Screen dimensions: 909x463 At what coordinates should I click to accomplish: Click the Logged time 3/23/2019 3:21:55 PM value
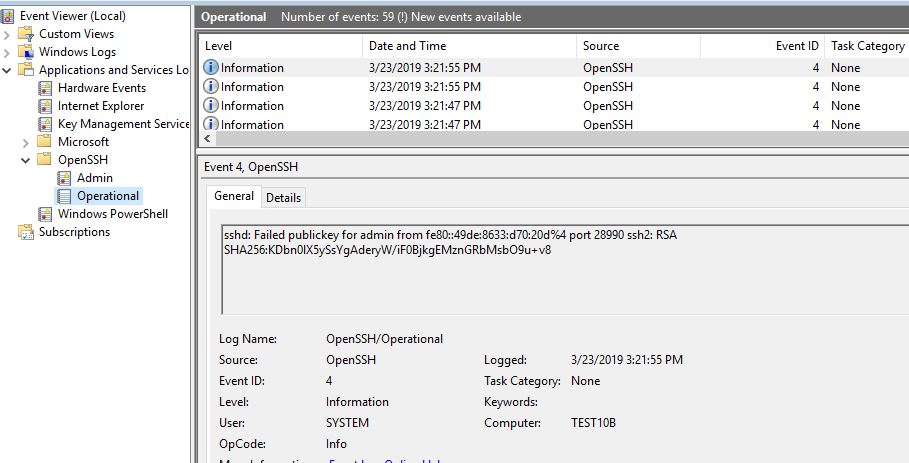(x=627, y=360)
